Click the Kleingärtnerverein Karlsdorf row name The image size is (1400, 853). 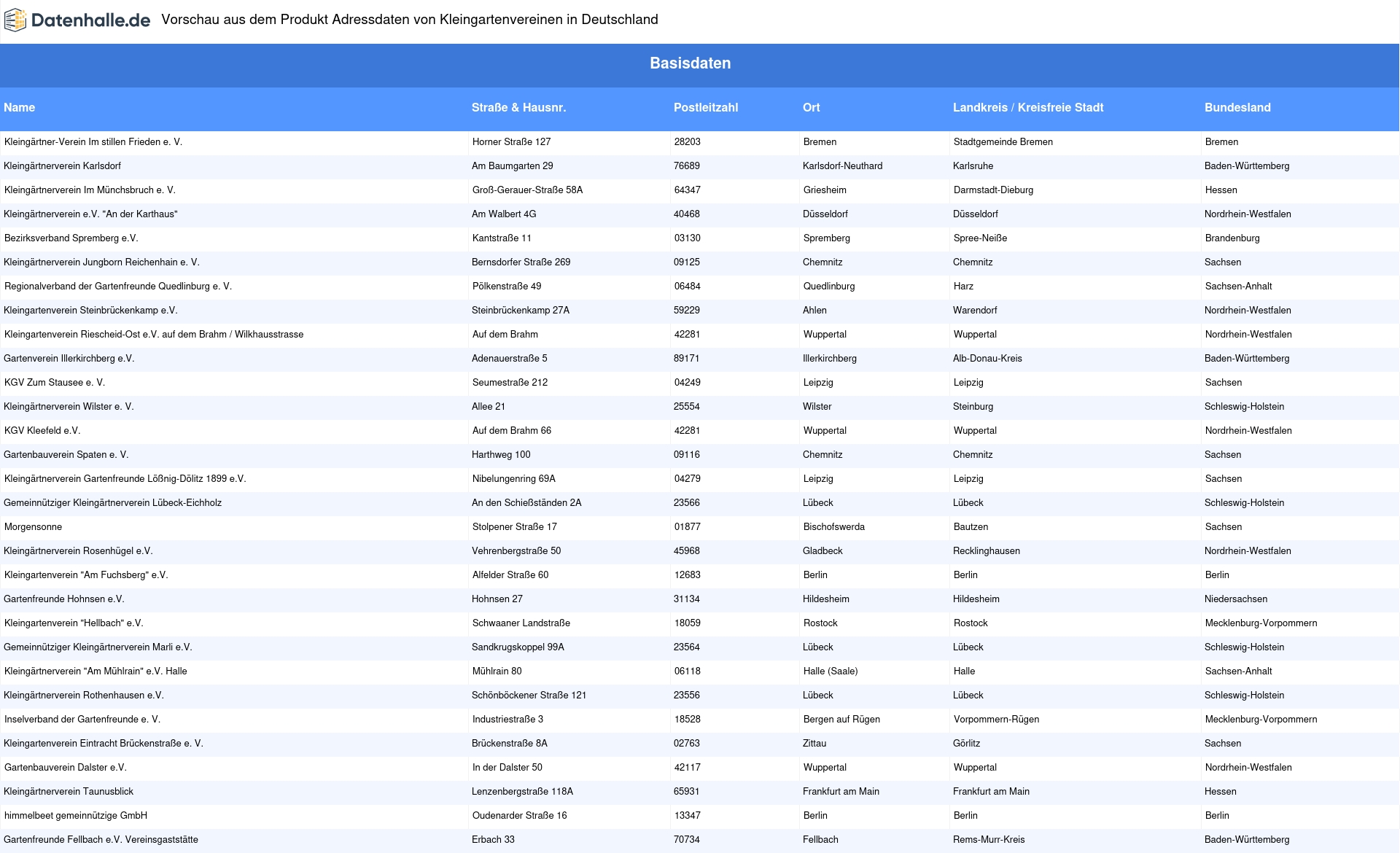(62, 166)
